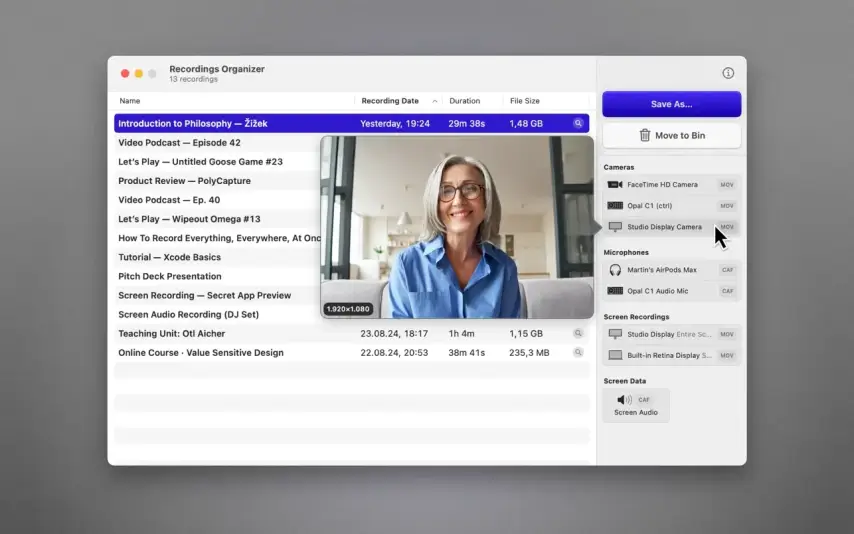Image resolution: width=854 pixels, height=534 pixels.
Task: Sort recordings by the Name column
Action: pyautogui.click(x=130, y=101)
